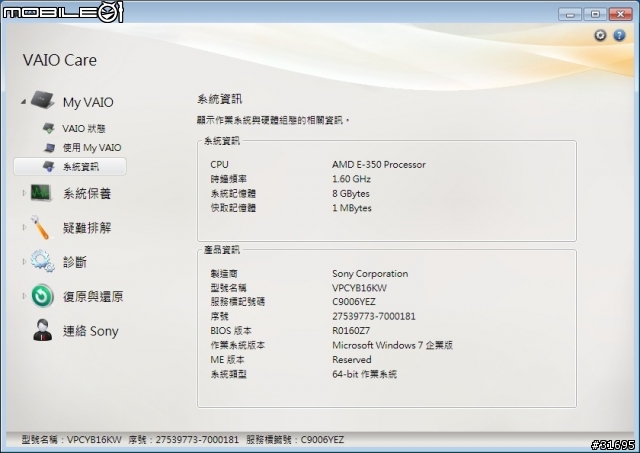Viewport: 640px width, 453px height.
Task: Click Microsoft Windows 7 企業版 value
Action: [392, 345]
